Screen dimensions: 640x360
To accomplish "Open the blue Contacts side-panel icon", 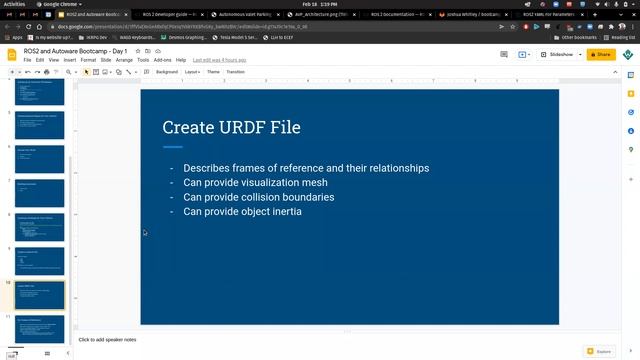I will tap(631, 131).
